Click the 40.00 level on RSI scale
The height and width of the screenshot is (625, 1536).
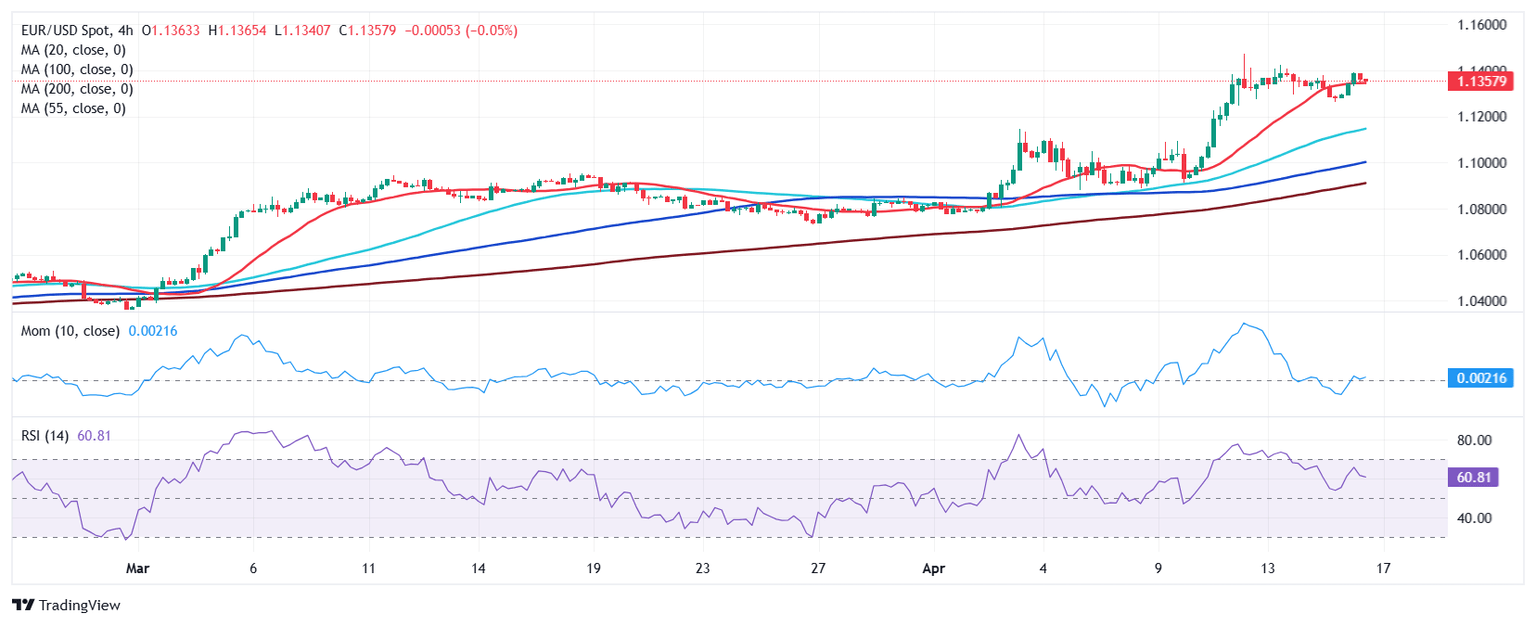pyautogui.click(x=1475, y=518)
